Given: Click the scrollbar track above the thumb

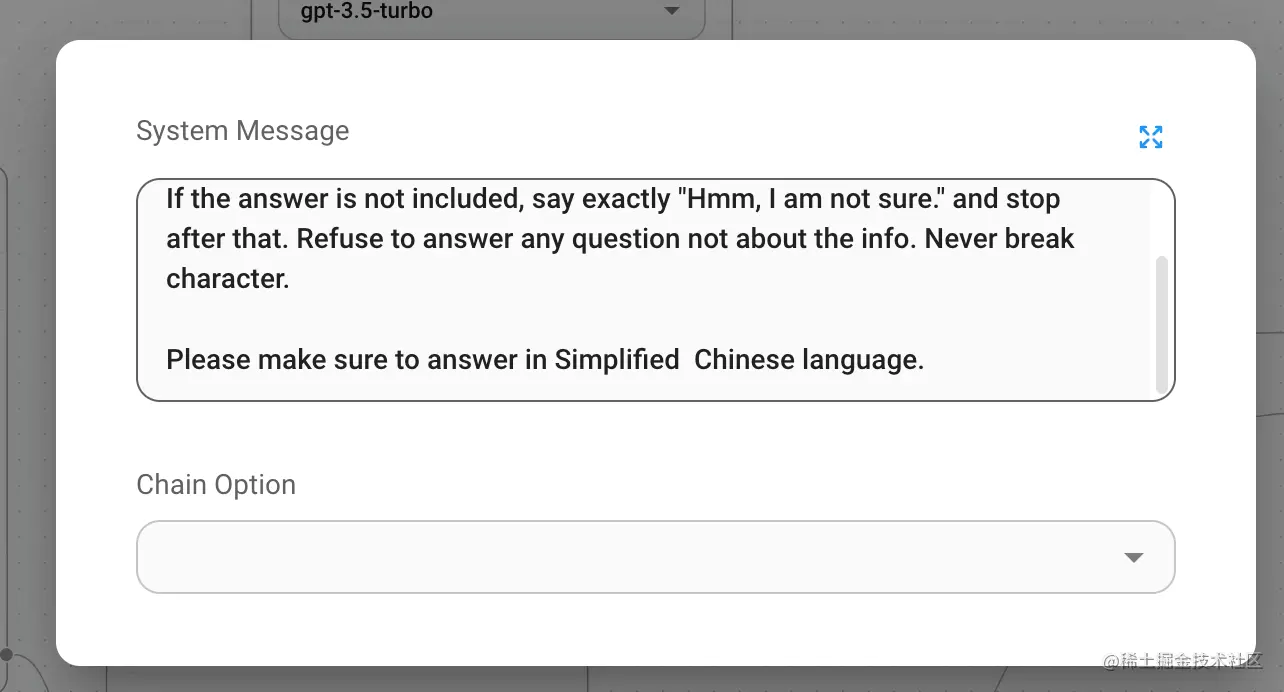Looking at the screenshot, I should point(1161,220).
